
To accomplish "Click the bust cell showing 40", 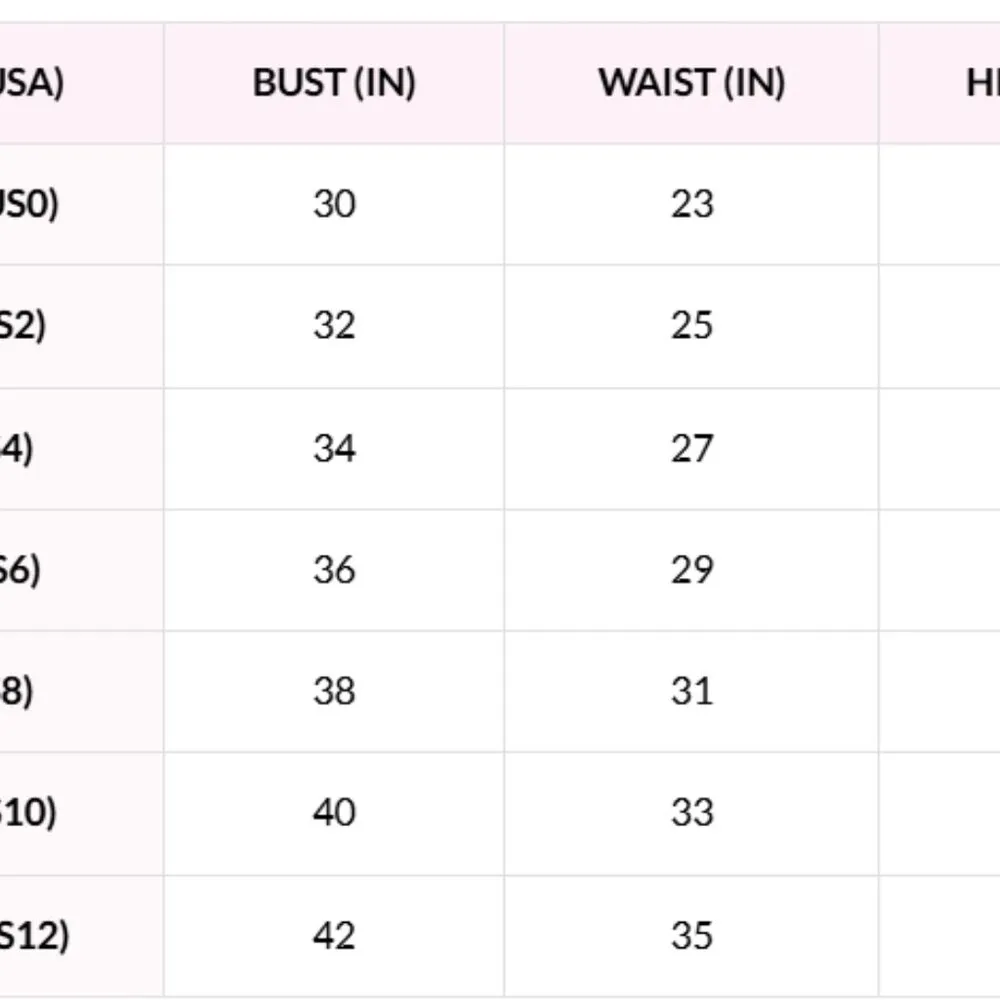I will (x=334, y=813).
